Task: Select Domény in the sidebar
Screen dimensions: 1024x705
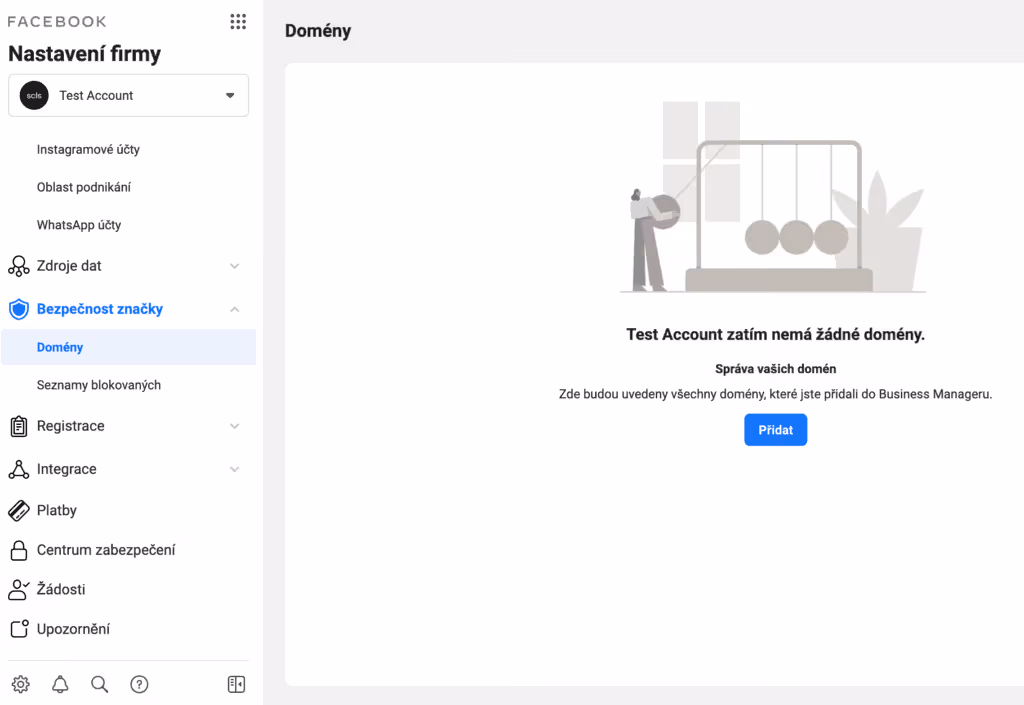Action: click(x=60, y=347)
